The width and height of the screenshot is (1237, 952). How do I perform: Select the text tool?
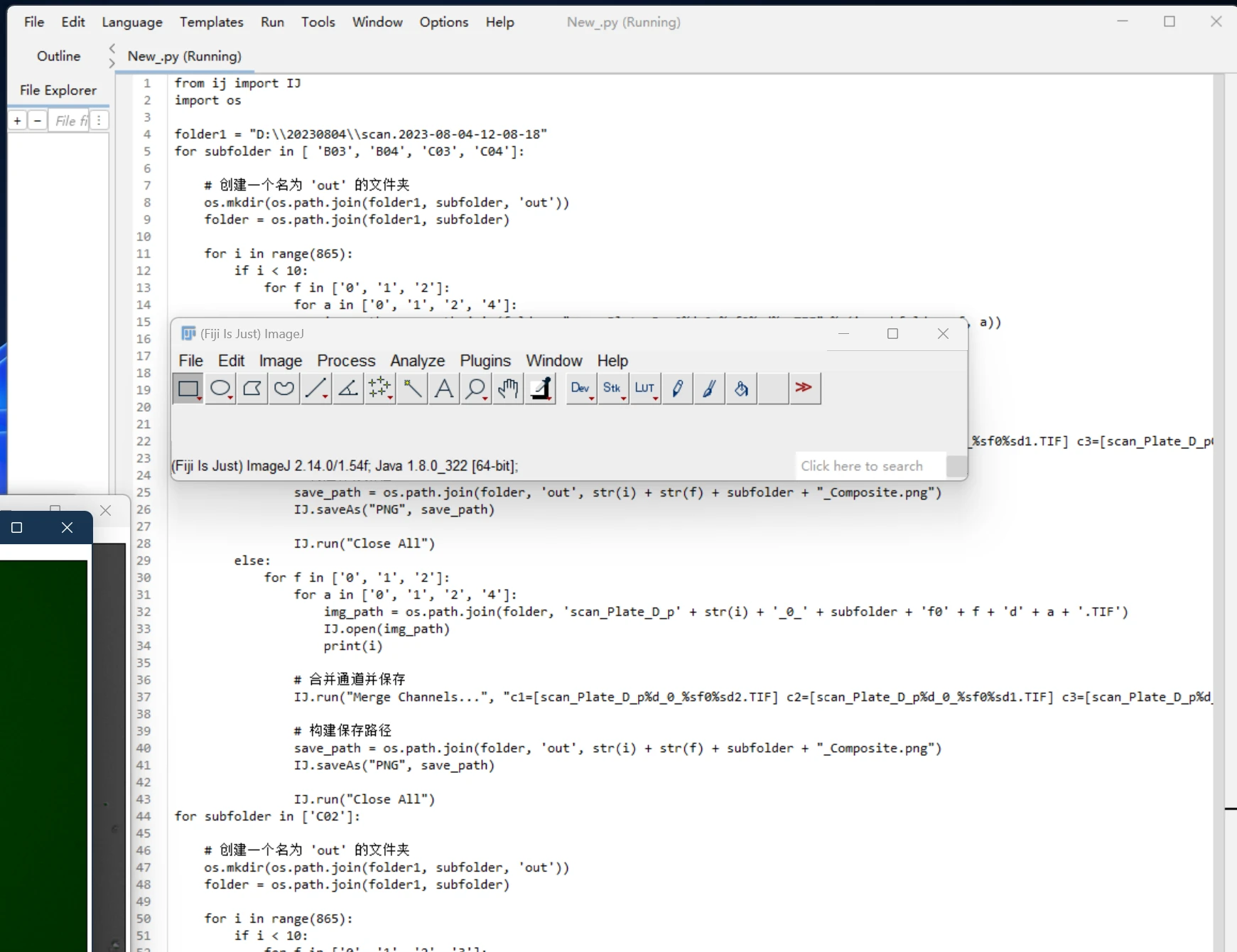[443, 389]
